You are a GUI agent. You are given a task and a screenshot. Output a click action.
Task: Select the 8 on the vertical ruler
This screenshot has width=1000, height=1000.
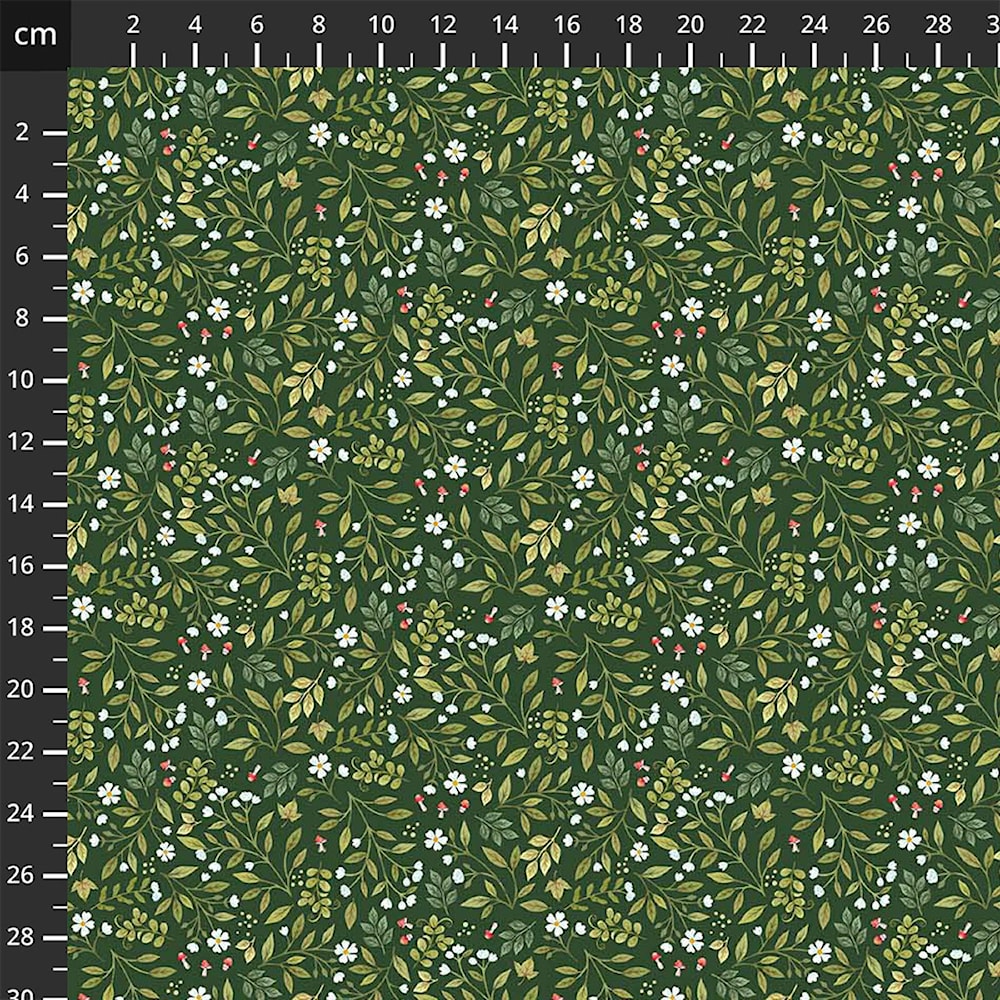pos(22,318)
